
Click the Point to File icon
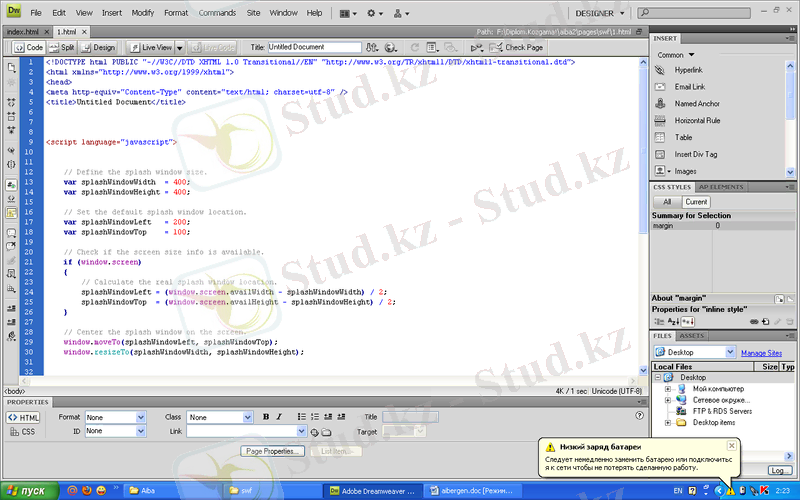(x=315, y=432)
